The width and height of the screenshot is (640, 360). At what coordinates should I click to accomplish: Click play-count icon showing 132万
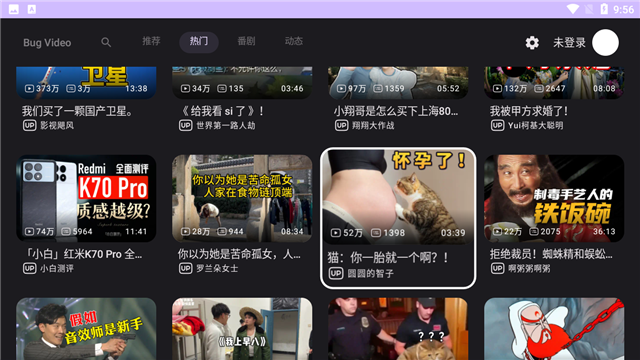(497, 88)
